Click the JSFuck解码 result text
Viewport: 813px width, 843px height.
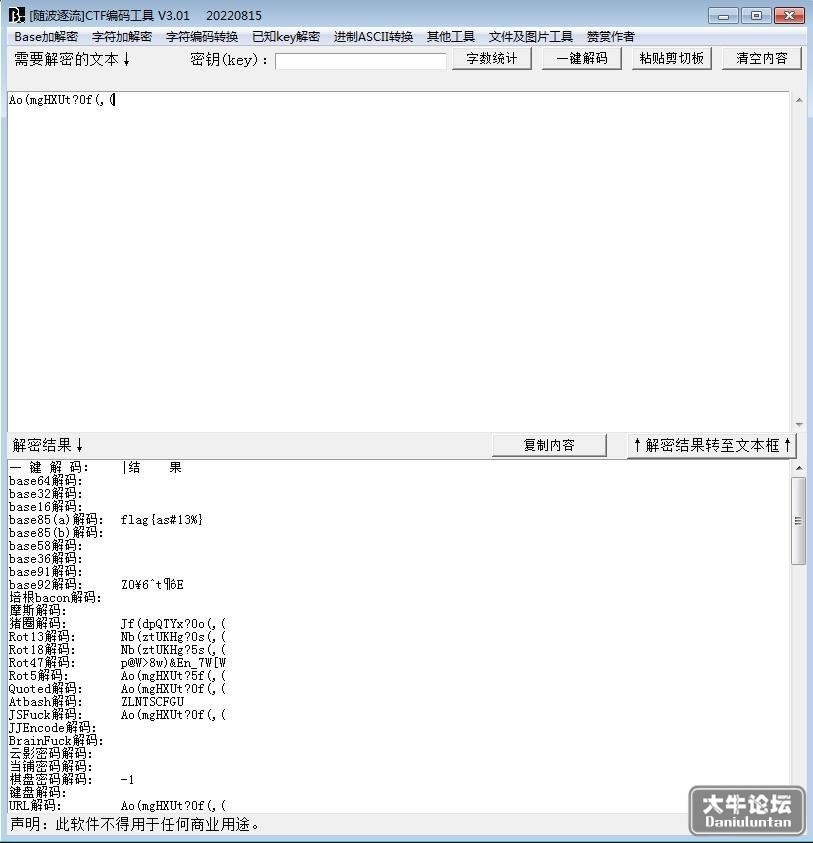pyautogui.click(x=174, y=715)
